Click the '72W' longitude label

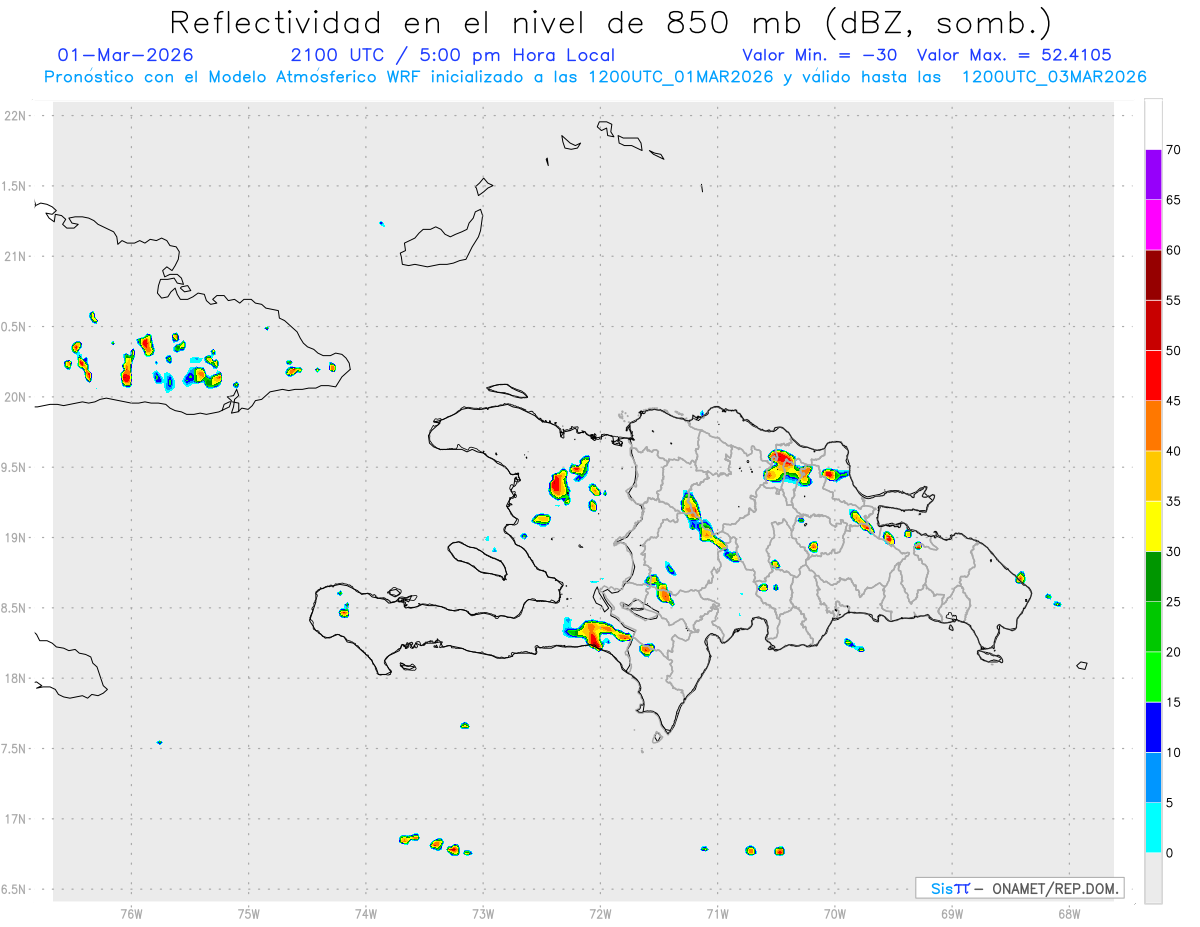point(600,913)
